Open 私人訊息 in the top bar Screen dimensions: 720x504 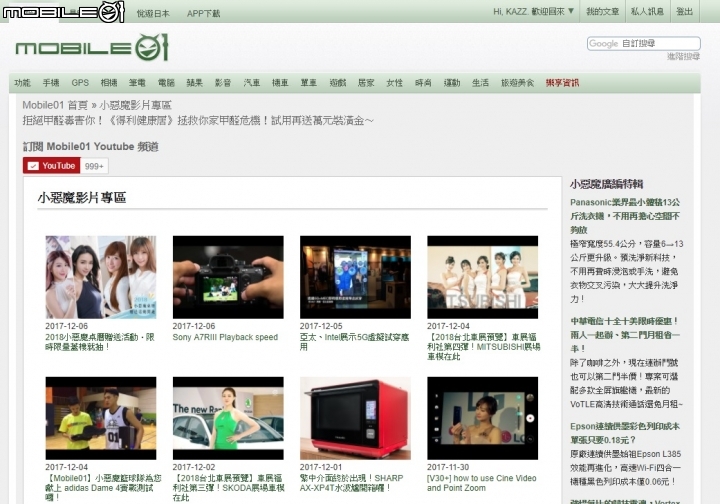[647, 11]
